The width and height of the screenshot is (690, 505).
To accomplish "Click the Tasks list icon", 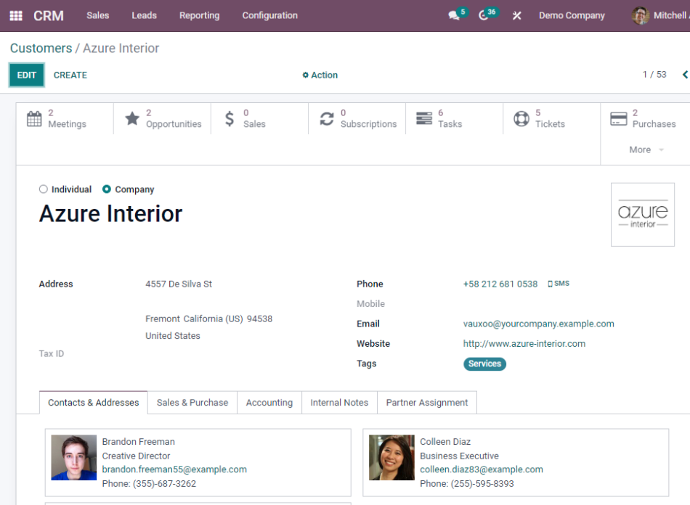I will tap(424, 118).
